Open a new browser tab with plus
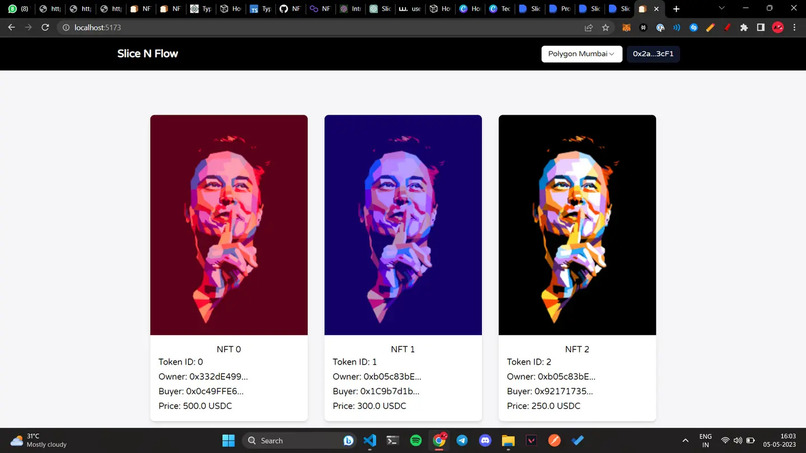This screenshot has height=453, width=806. pyautogui.click(x=676, y=9)
